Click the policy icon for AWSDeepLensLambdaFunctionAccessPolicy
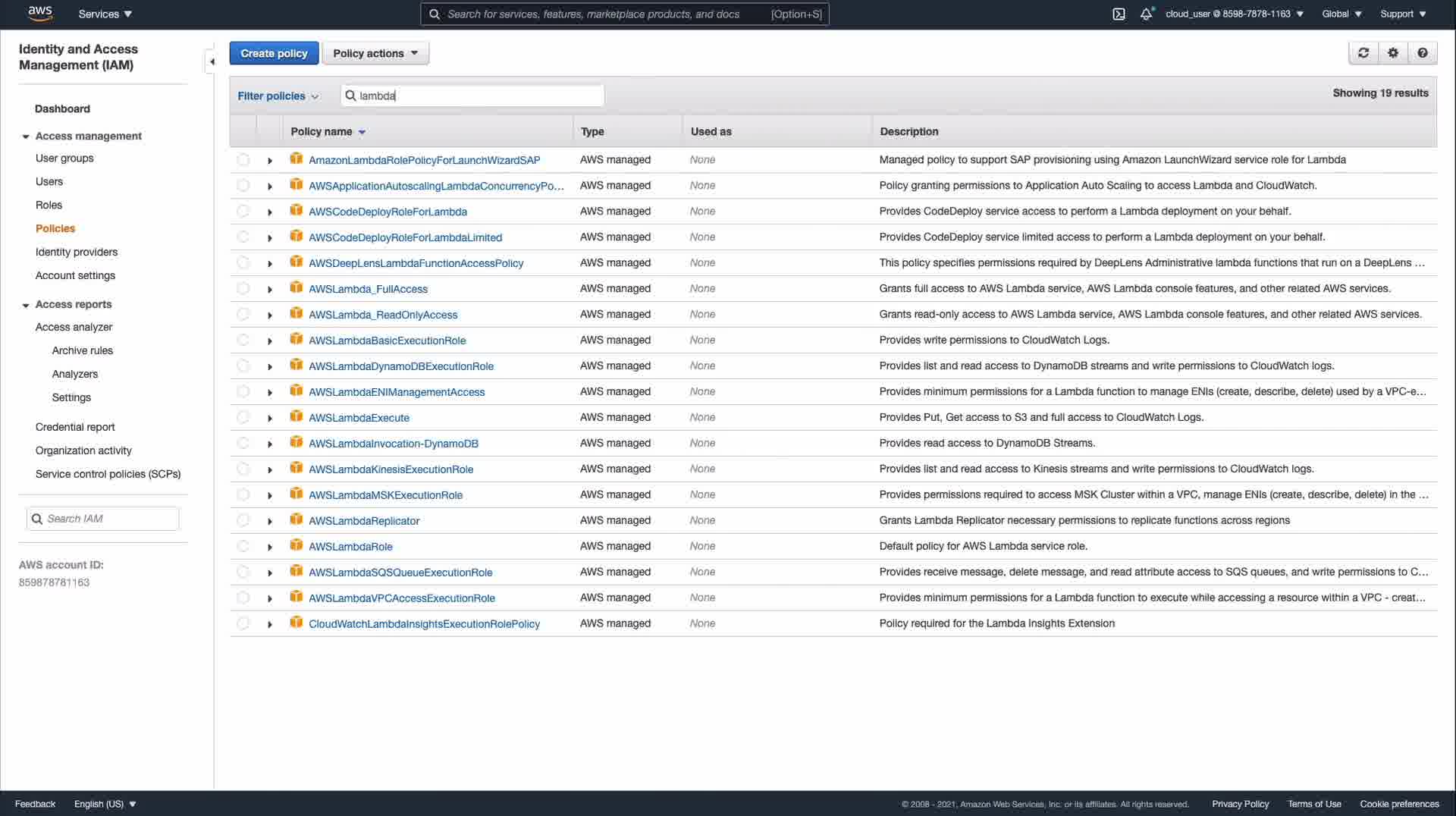Screen dimensions: 1456x816 pyautogui.click(x=297, y=262)
